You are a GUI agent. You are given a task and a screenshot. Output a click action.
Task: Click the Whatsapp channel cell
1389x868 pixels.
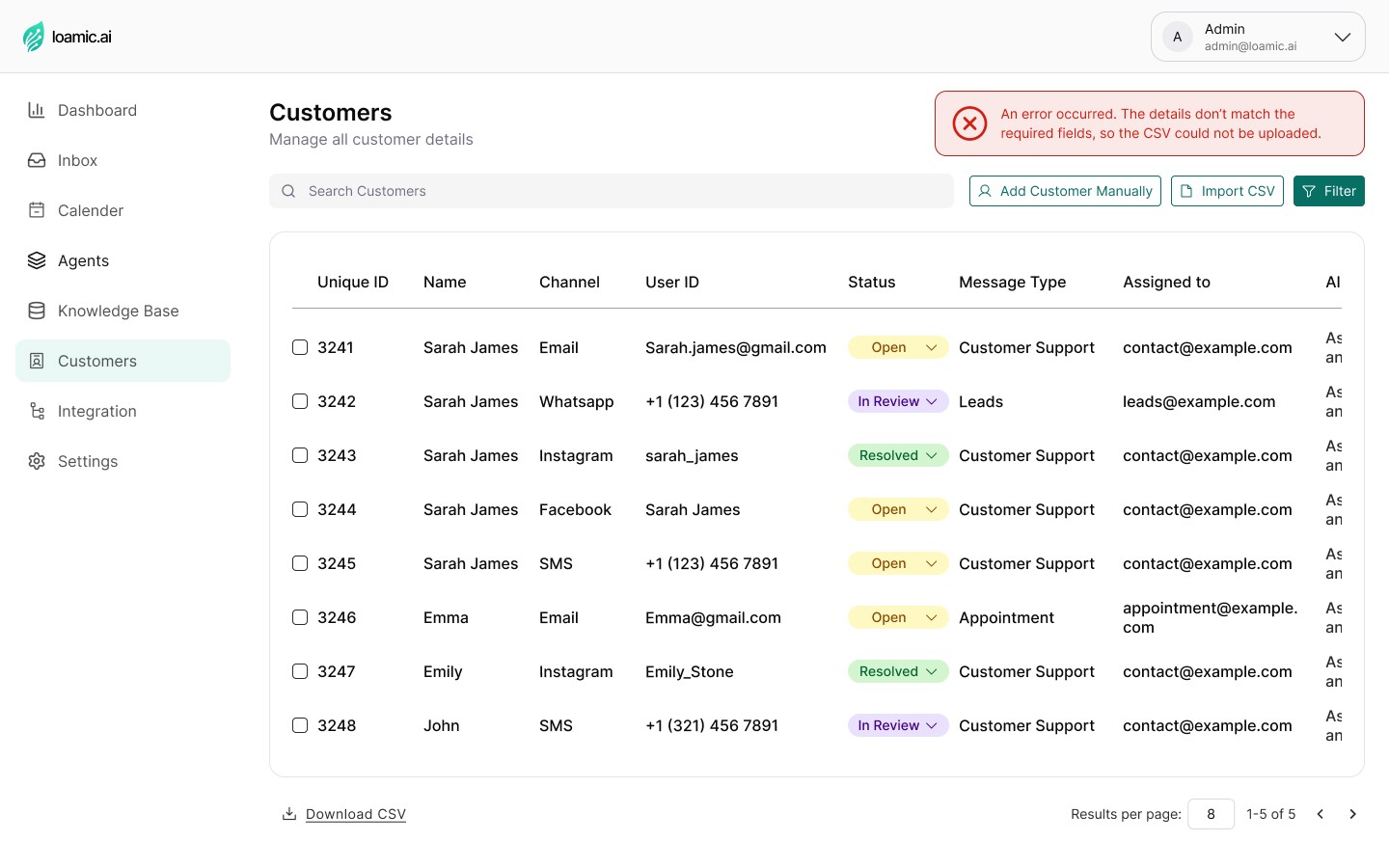tap(576, 401)
